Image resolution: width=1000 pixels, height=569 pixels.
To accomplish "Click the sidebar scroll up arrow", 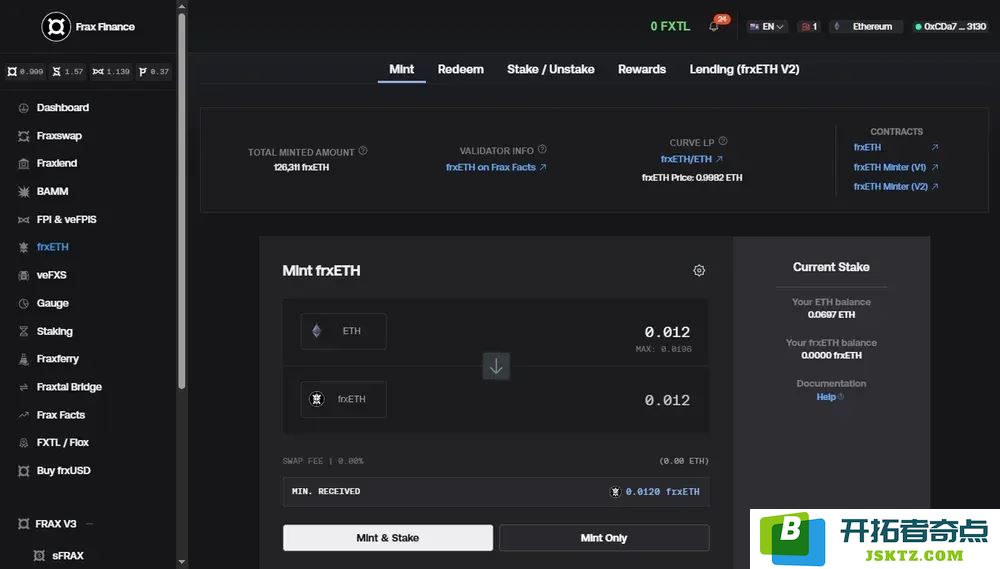I will (182, 6).
